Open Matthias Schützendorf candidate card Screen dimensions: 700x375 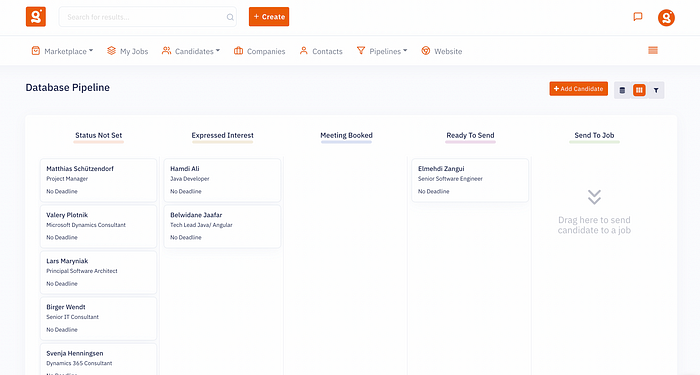[x=99, y=180]
